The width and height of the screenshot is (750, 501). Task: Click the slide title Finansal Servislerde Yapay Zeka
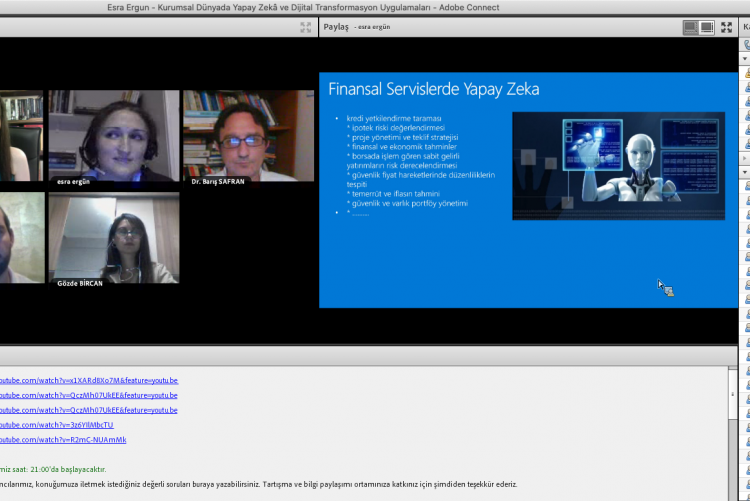coord(433,90)
